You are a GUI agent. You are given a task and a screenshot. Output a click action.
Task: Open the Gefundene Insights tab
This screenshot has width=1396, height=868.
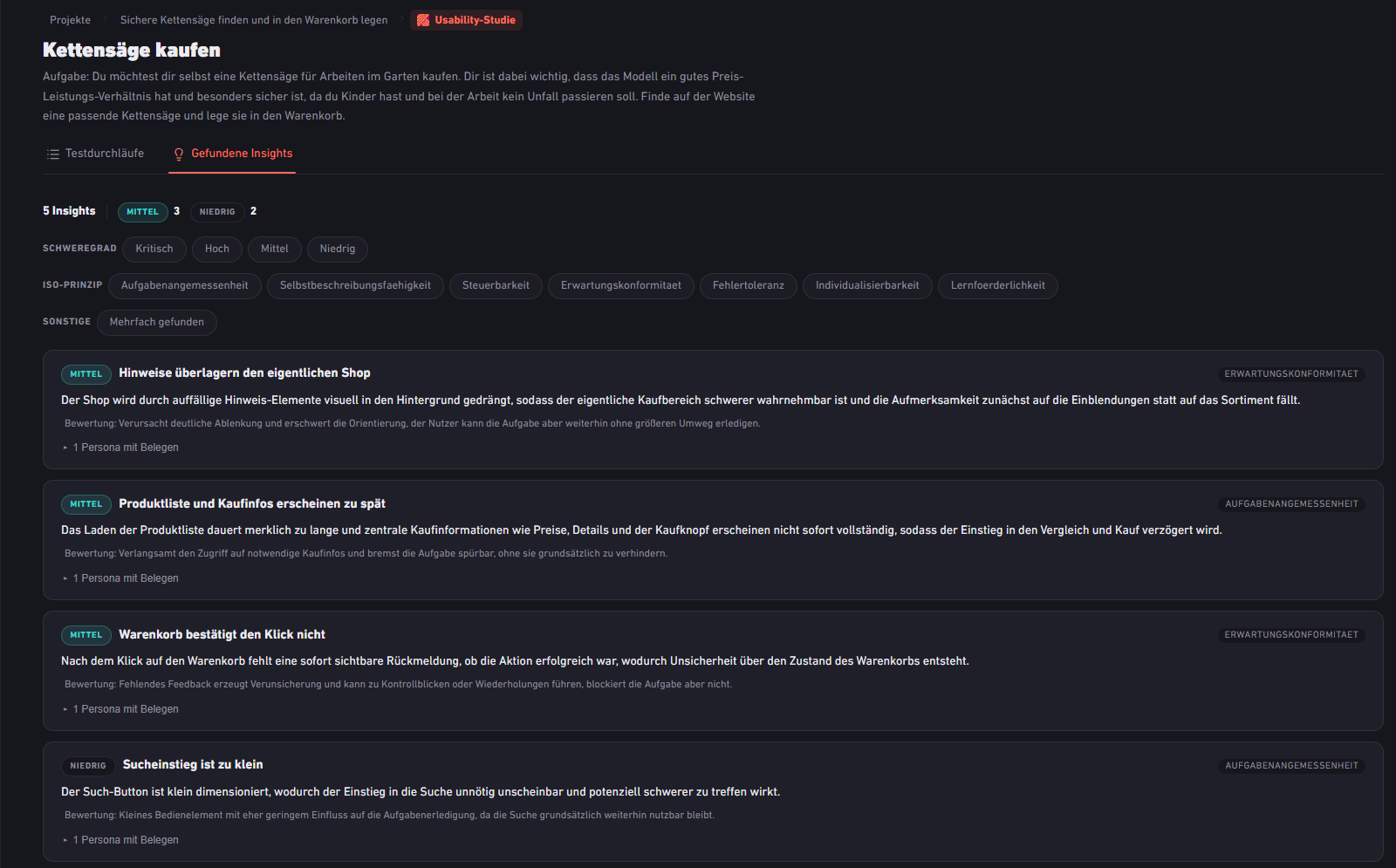point(232,154)
